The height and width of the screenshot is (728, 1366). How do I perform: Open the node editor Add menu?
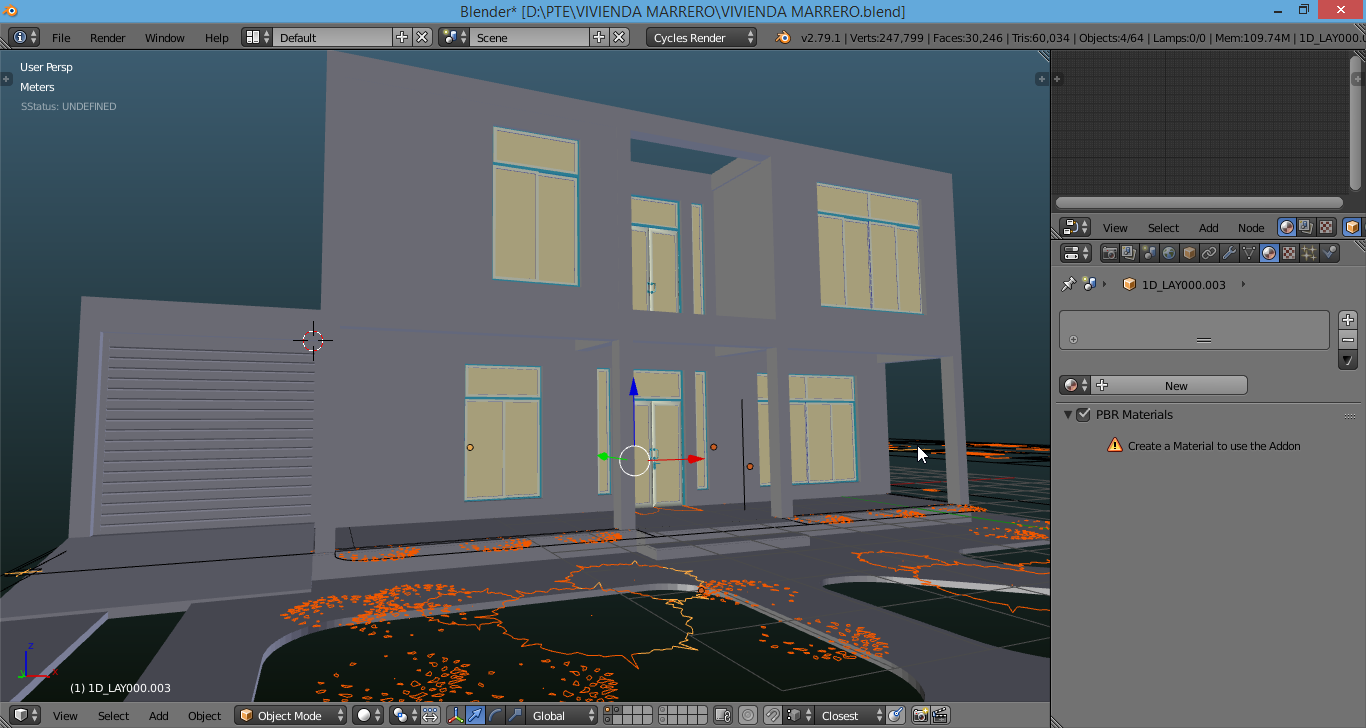(1208, 228)
